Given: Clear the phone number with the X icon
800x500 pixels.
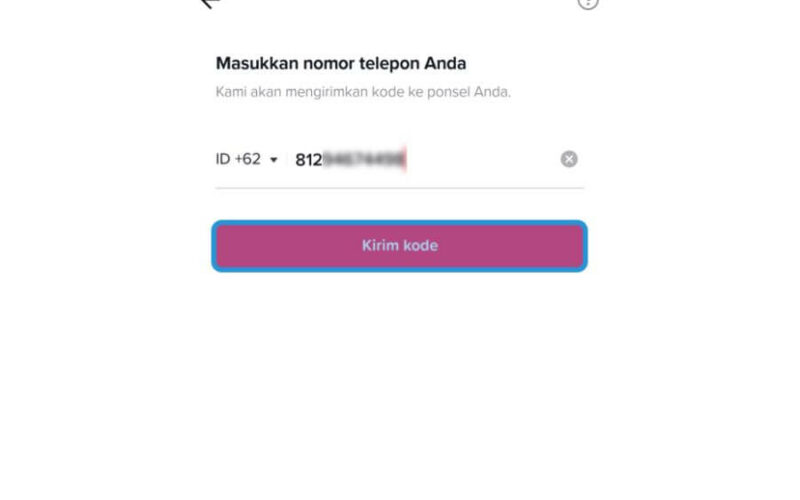Looking at the screenshot, I should click(x=569, y=159).
